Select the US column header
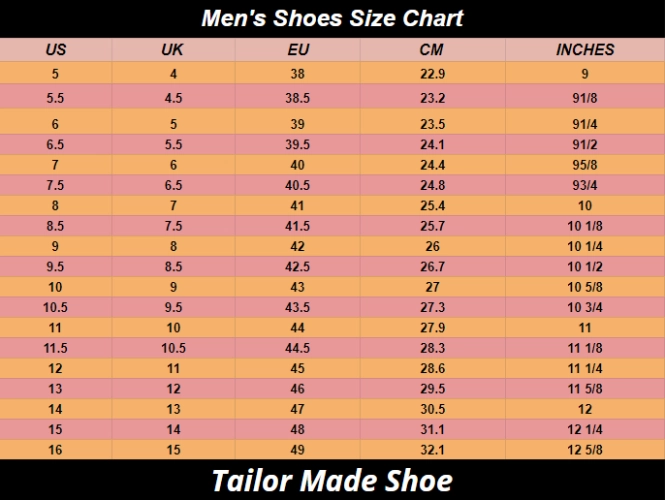665x500 pixels. point(56,49)
